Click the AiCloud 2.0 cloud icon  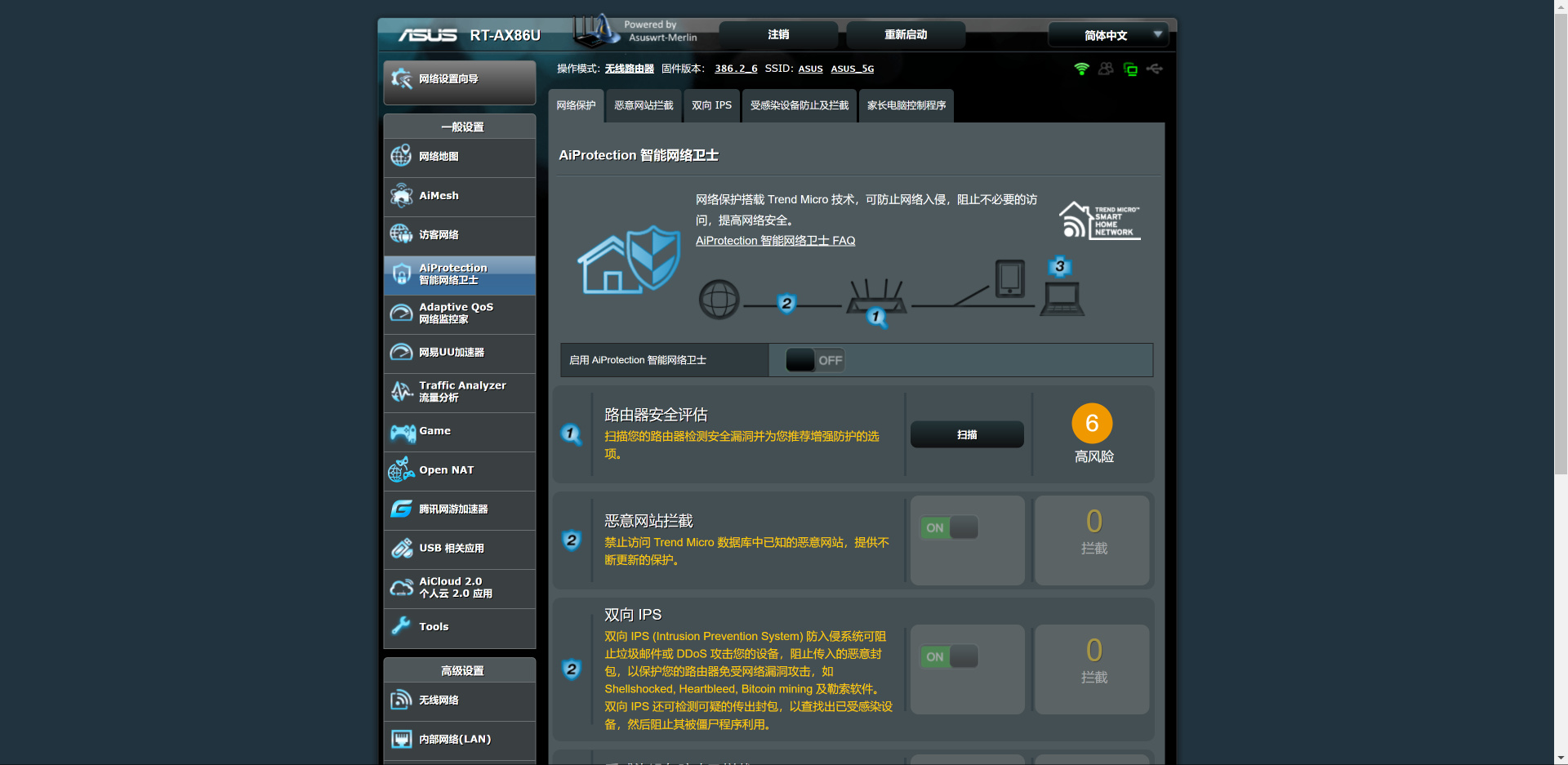pyautogui.click(x=401, y=587)
